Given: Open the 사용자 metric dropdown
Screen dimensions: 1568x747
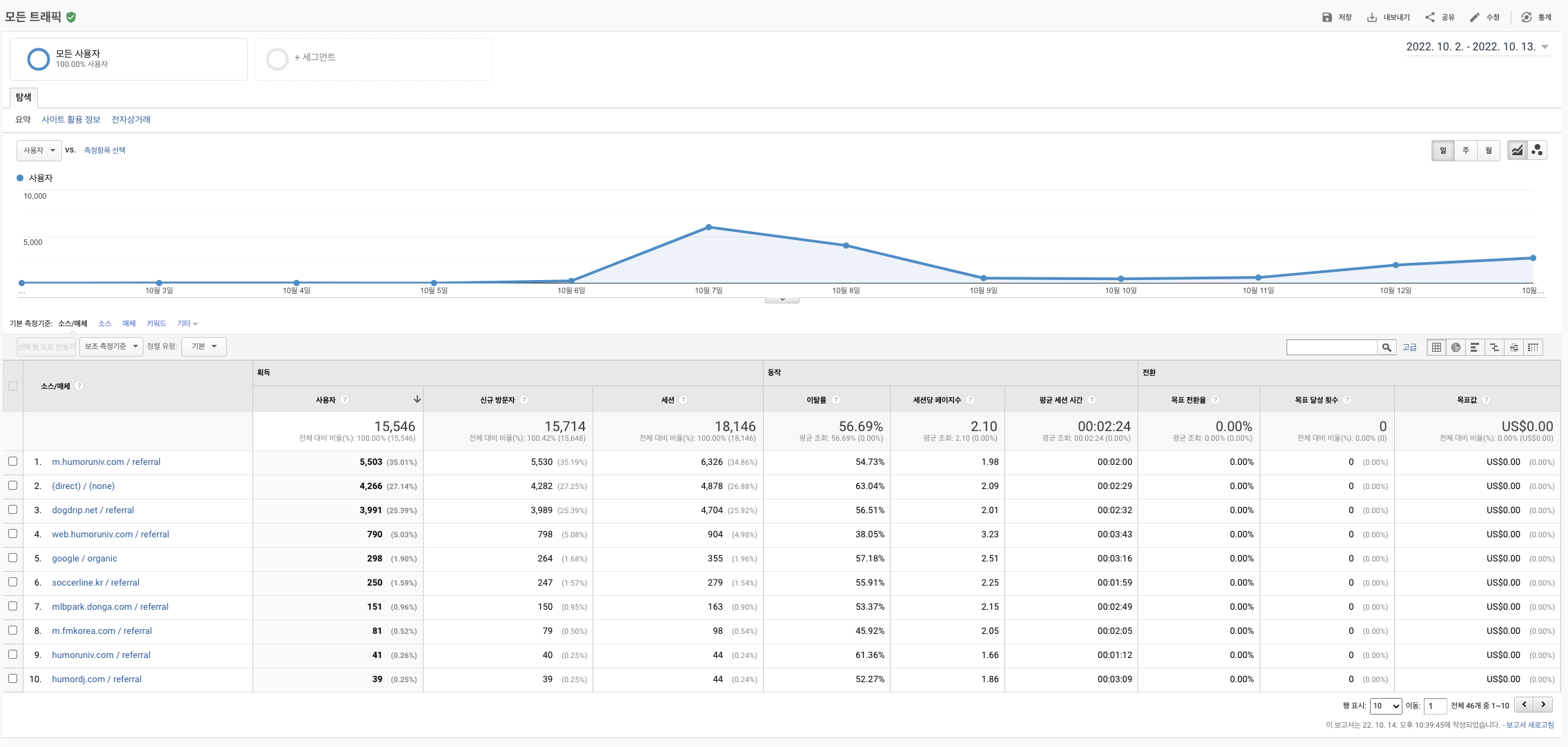Looking at the screenshot, I should [39, 150].
